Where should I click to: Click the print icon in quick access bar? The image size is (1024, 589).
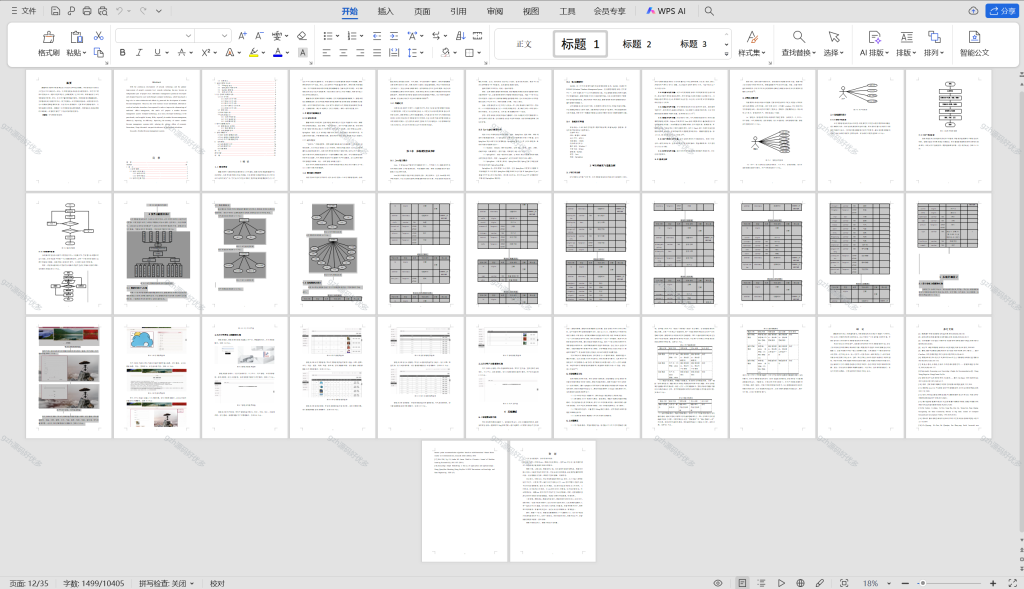pyautogui.click(x=87, y=11)
